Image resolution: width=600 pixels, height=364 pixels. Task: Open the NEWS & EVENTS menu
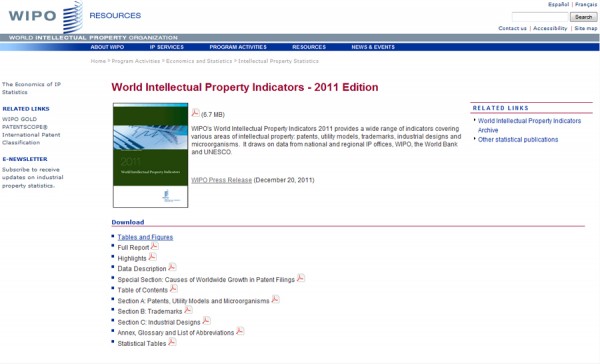click(373, 47)
